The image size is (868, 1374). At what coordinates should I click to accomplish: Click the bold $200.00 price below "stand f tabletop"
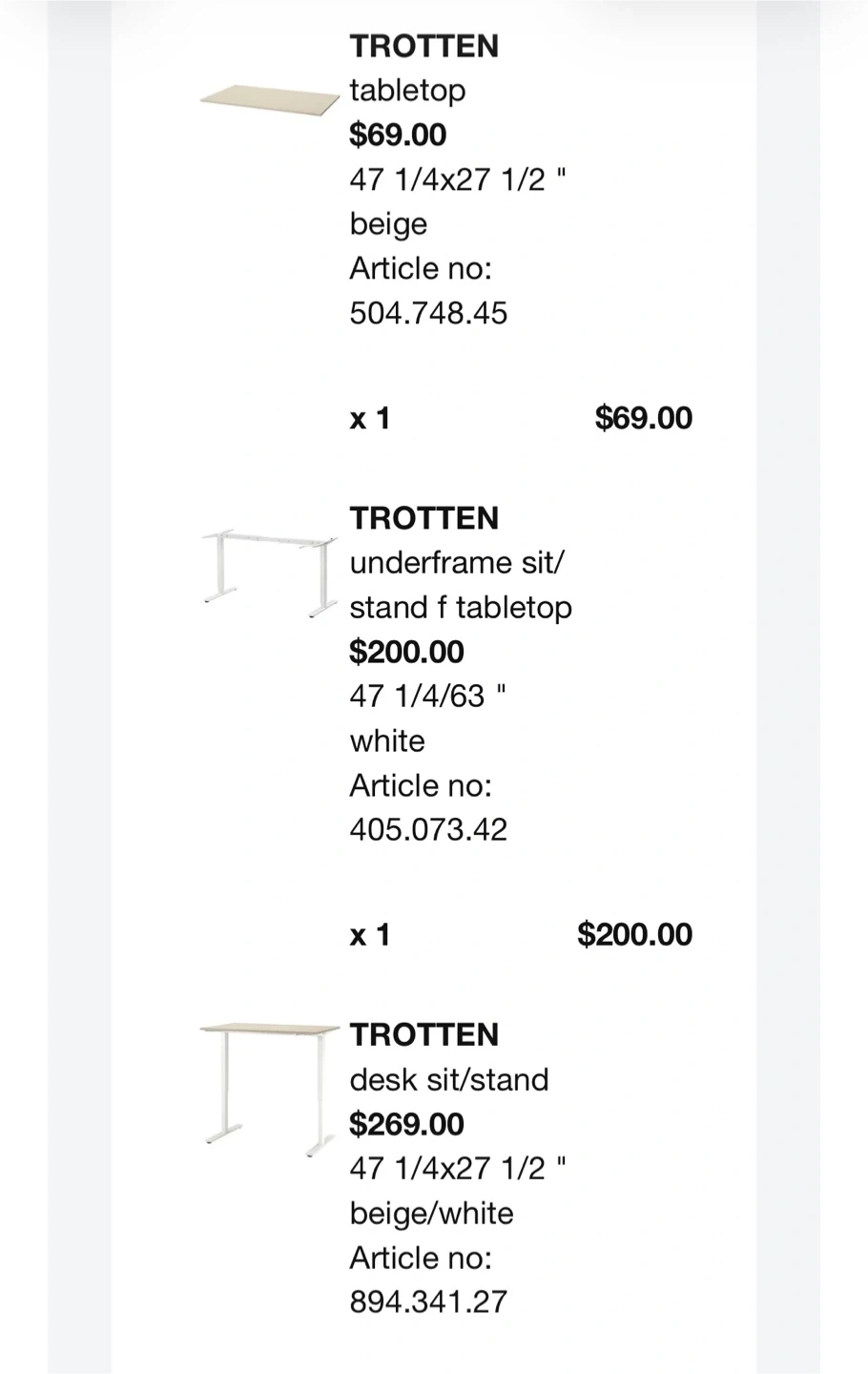pyautogui.click(x=406, y=652)
